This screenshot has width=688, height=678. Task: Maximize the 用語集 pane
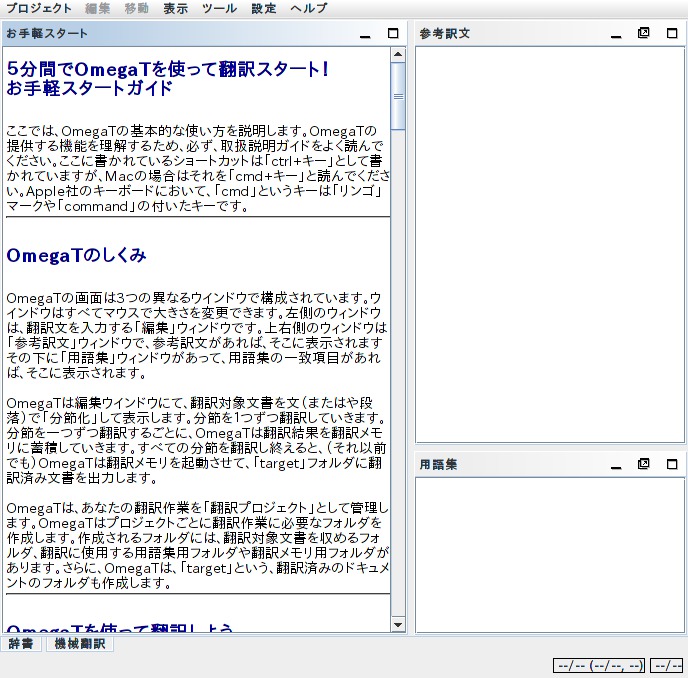pyautogui.click(x=672, y=464)
